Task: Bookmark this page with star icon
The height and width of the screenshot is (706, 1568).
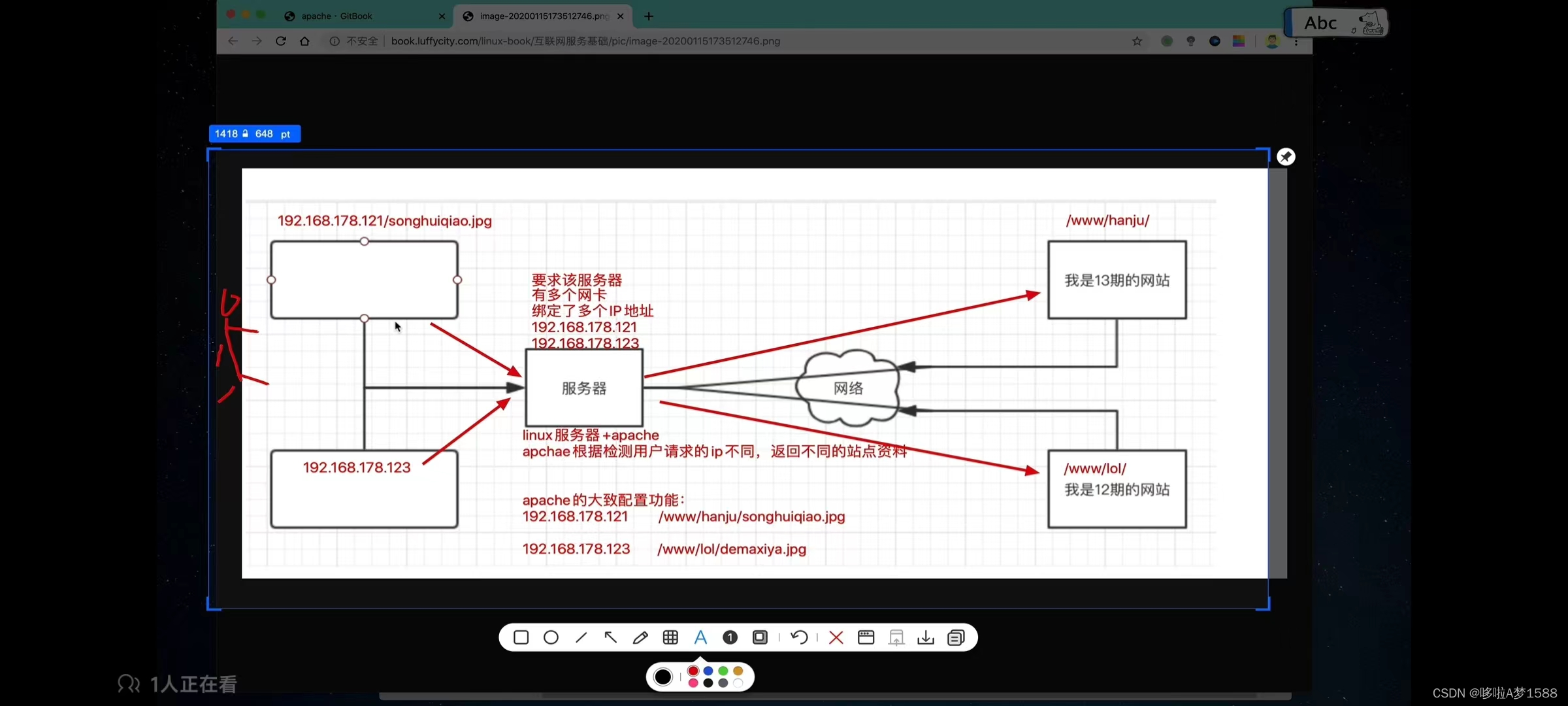Action: (1137, 41)
